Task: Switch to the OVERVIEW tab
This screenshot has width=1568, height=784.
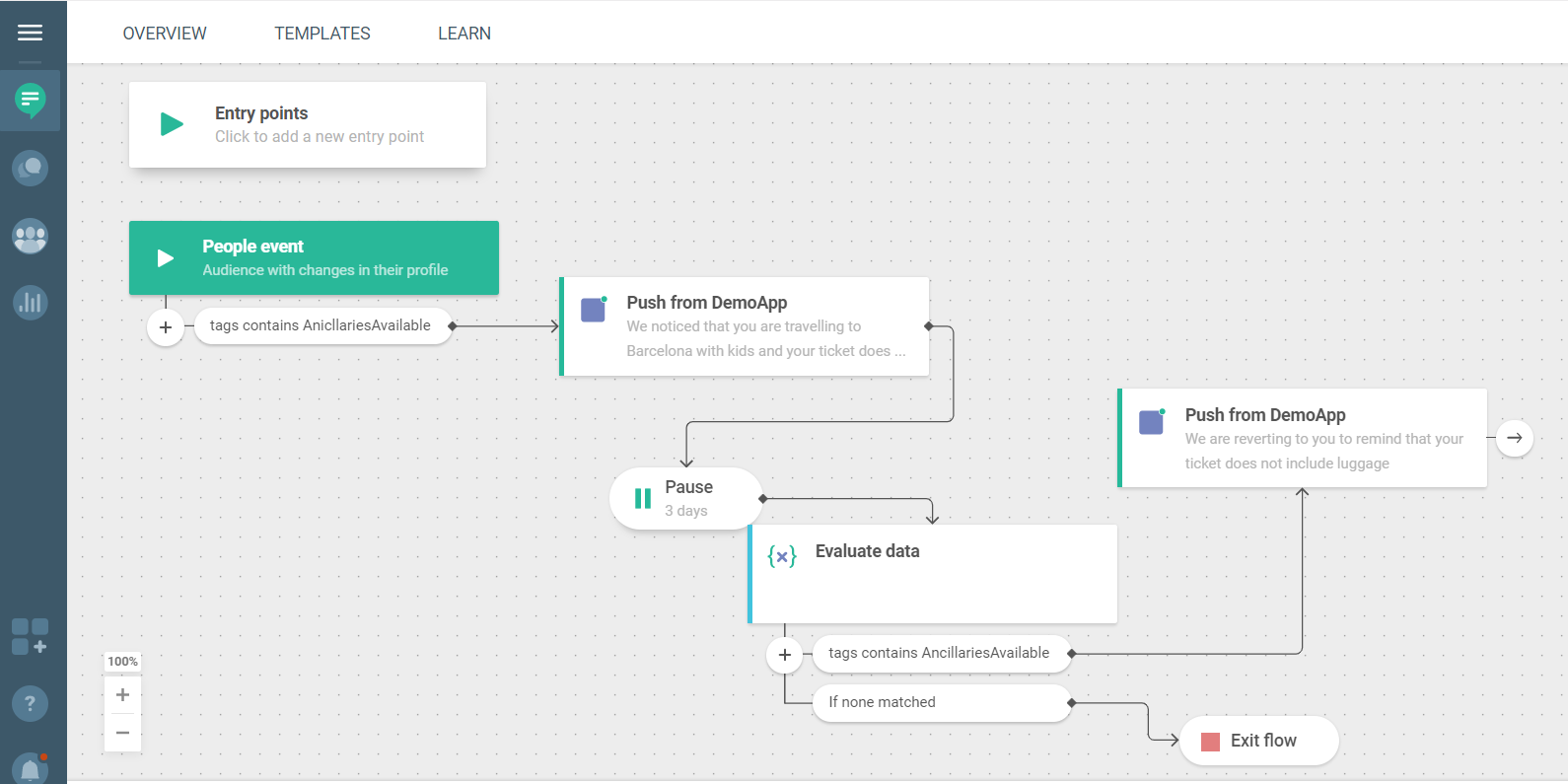Action: point(165,34)
